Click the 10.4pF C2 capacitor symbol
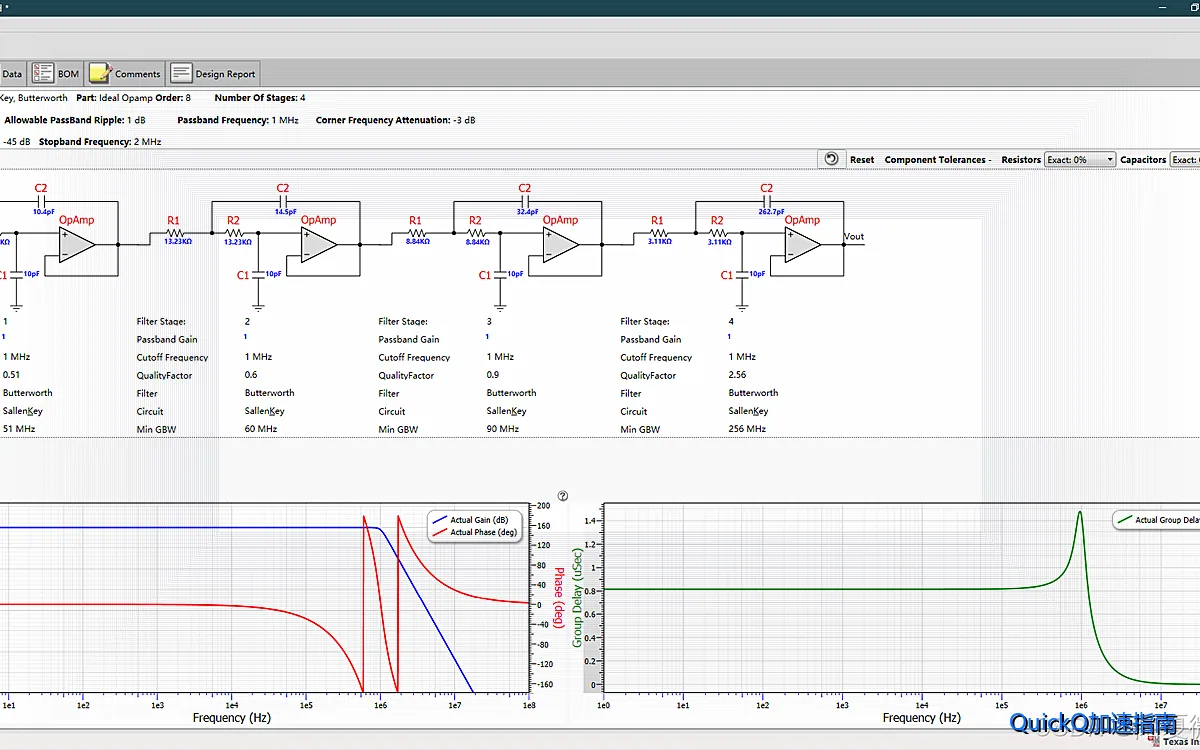 click(x=41, y=201)
